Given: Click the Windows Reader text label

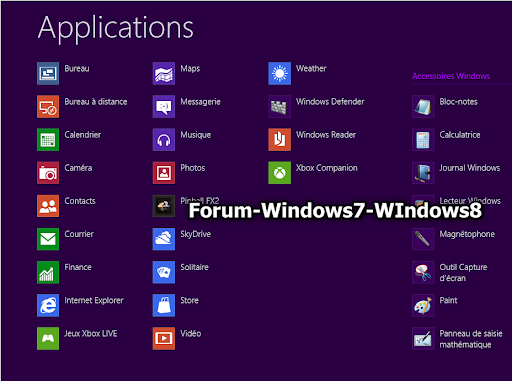Looking at the screenshot, I should click(x=326, y=135).
